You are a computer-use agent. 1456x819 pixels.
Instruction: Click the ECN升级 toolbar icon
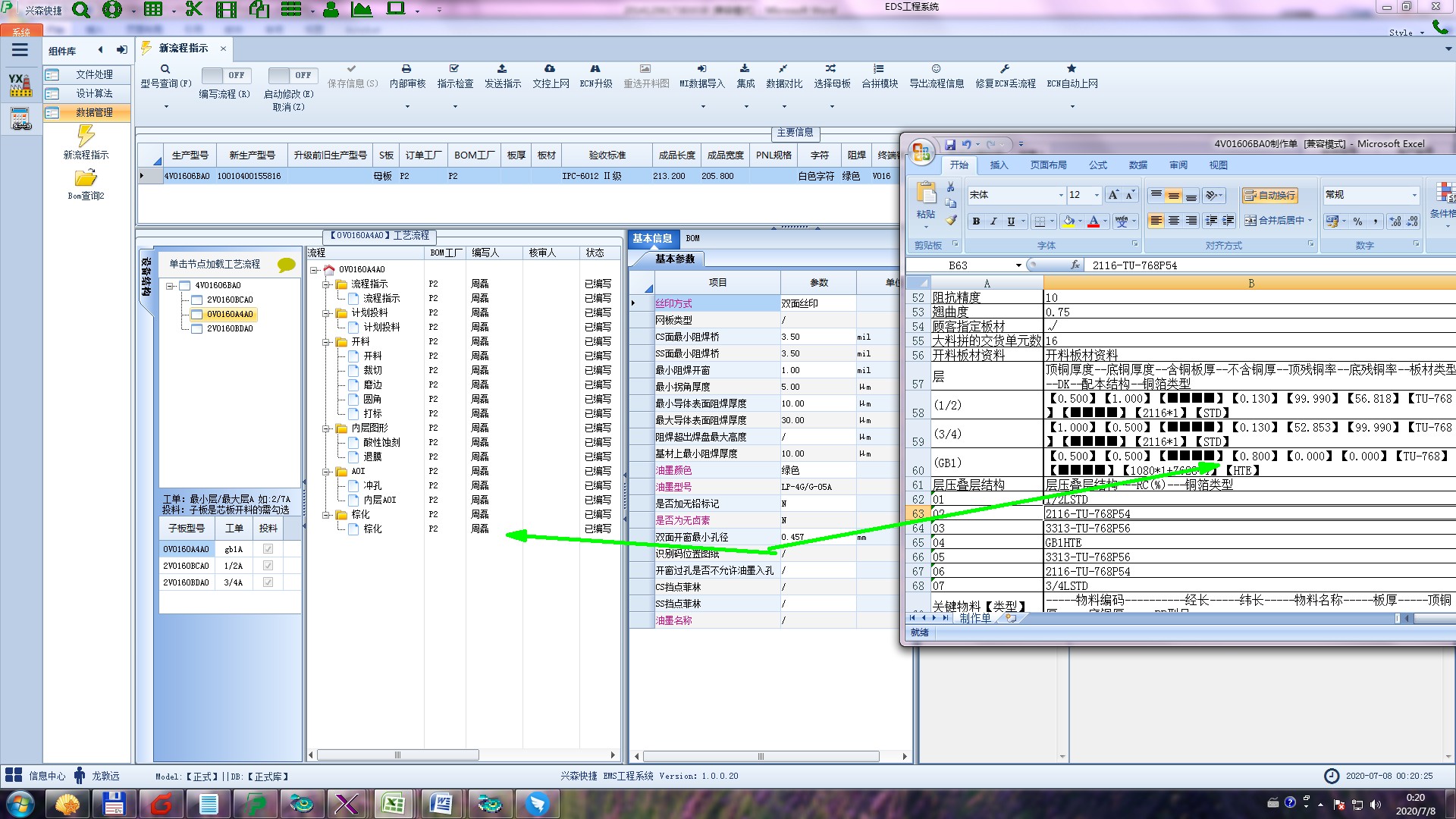coord(595,69)
